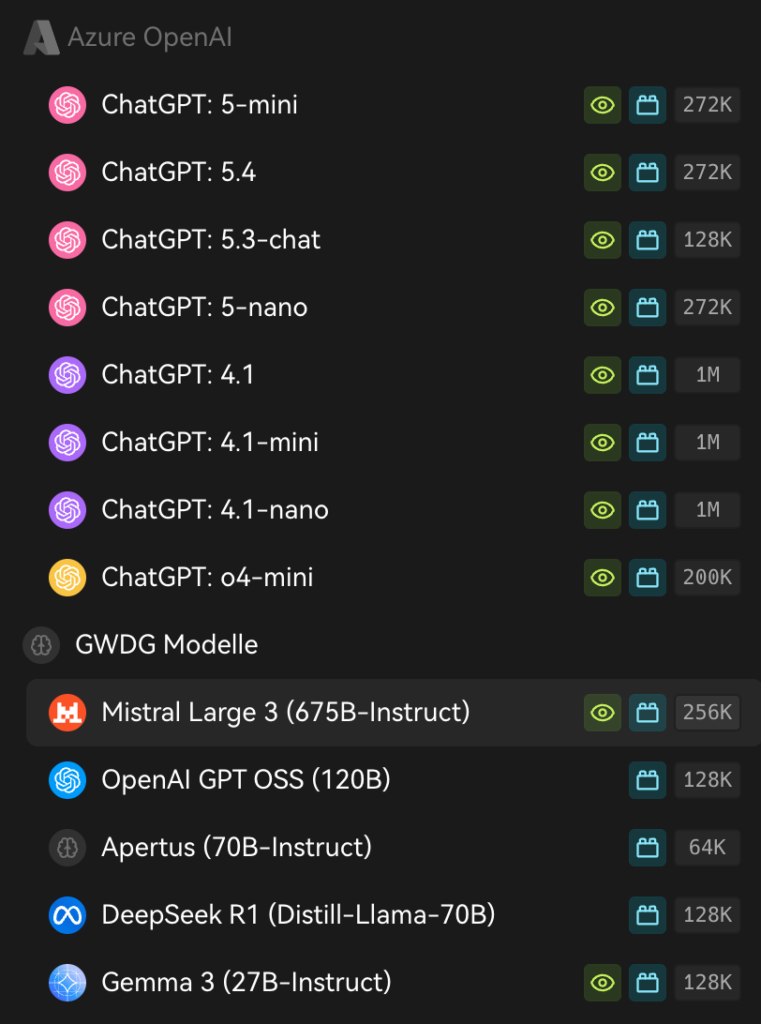Click the eye icon for Mistral Large 3
Image resolution: width=761 pixels, height=1024 pixels.
tap(602, 712)
